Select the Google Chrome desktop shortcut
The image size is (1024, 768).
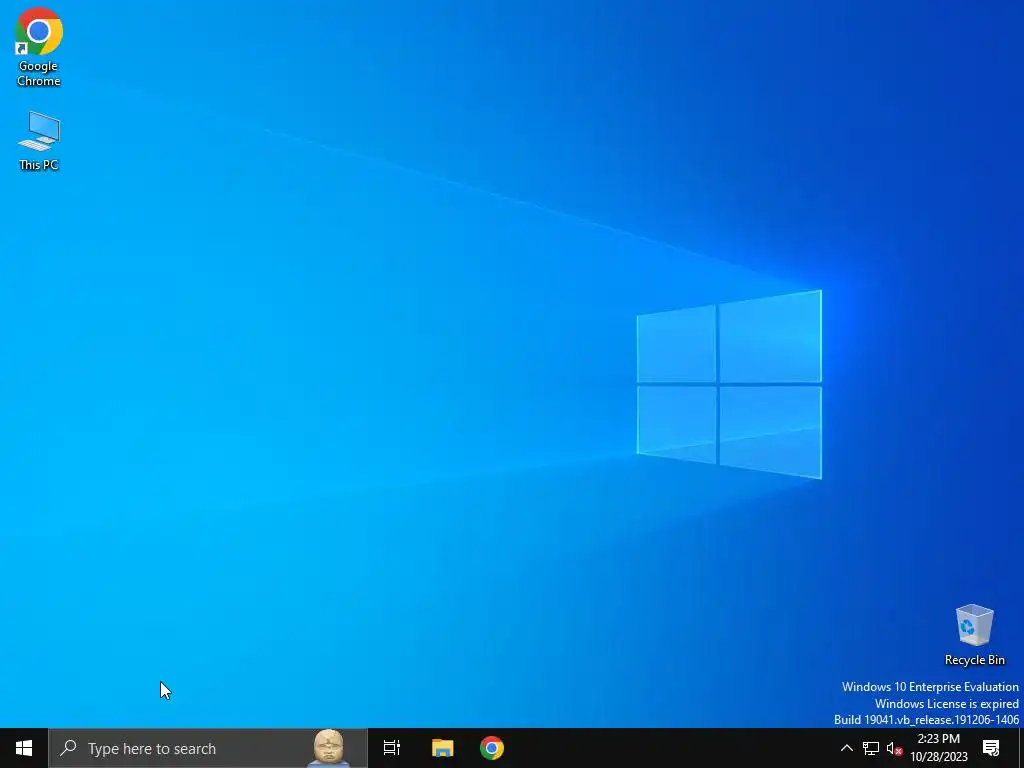click(39, 47)
